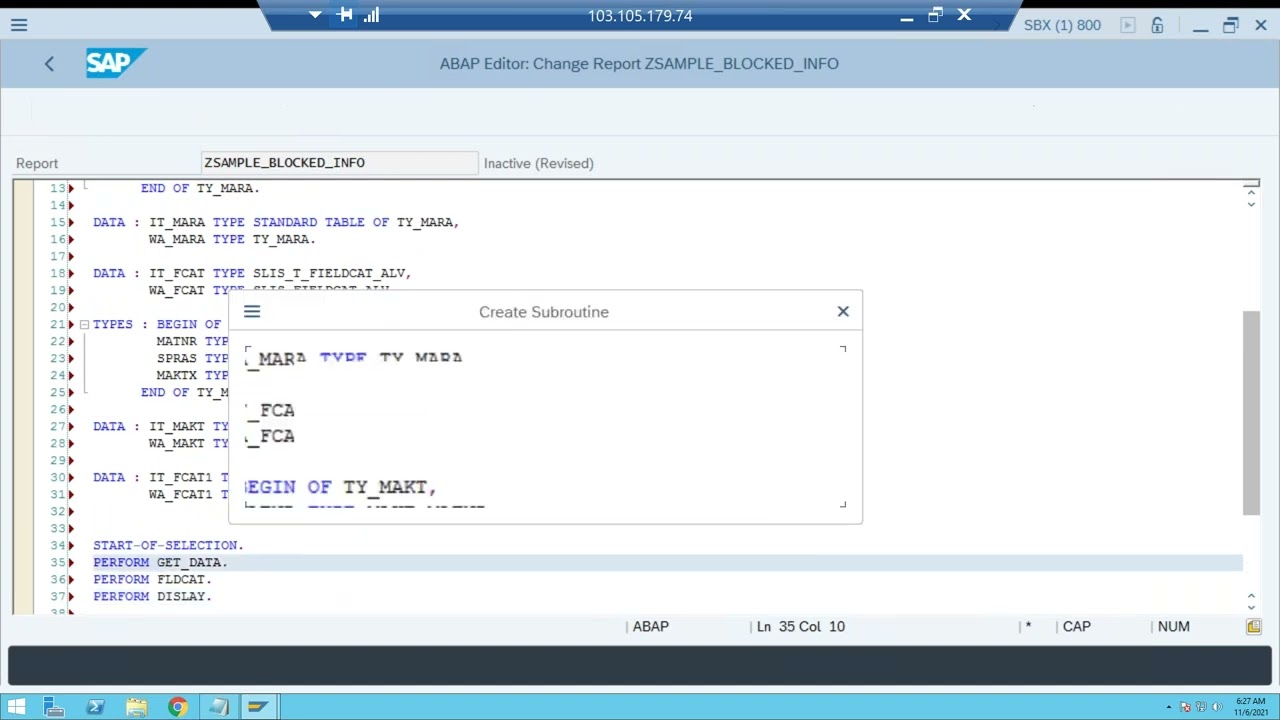
Task: Open the Windows Start menu
Action: point(16,707)
